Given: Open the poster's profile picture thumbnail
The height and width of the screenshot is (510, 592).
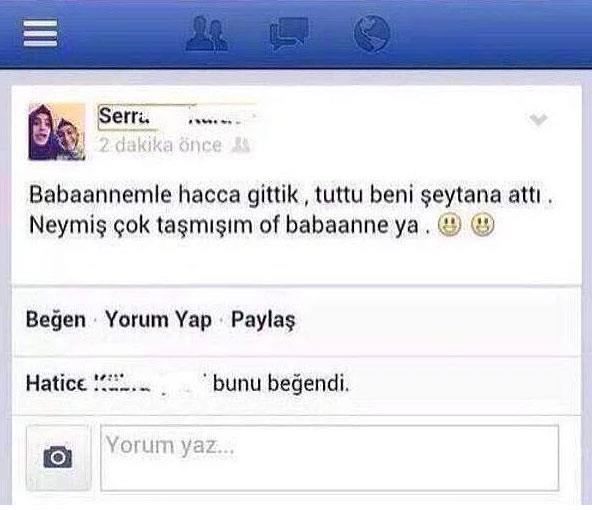Looking at the screenshot, I should (57, 132).
